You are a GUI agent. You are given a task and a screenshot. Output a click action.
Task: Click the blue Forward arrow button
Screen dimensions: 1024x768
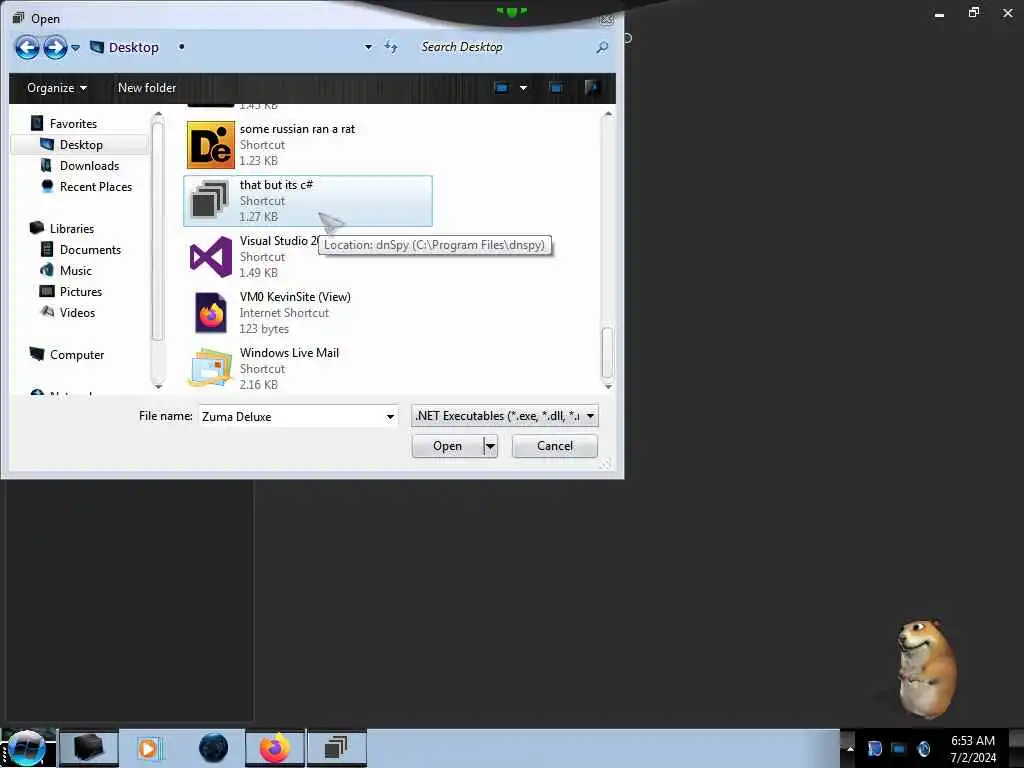[56, 47]
